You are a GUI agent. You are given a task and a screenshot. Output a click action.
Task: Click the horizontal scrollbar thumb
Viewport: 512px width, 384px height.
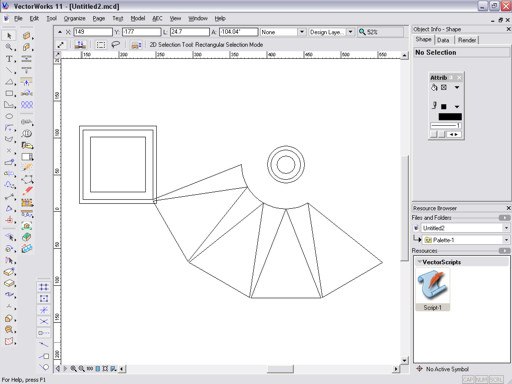pyautogui.click(x=280, y=369)
